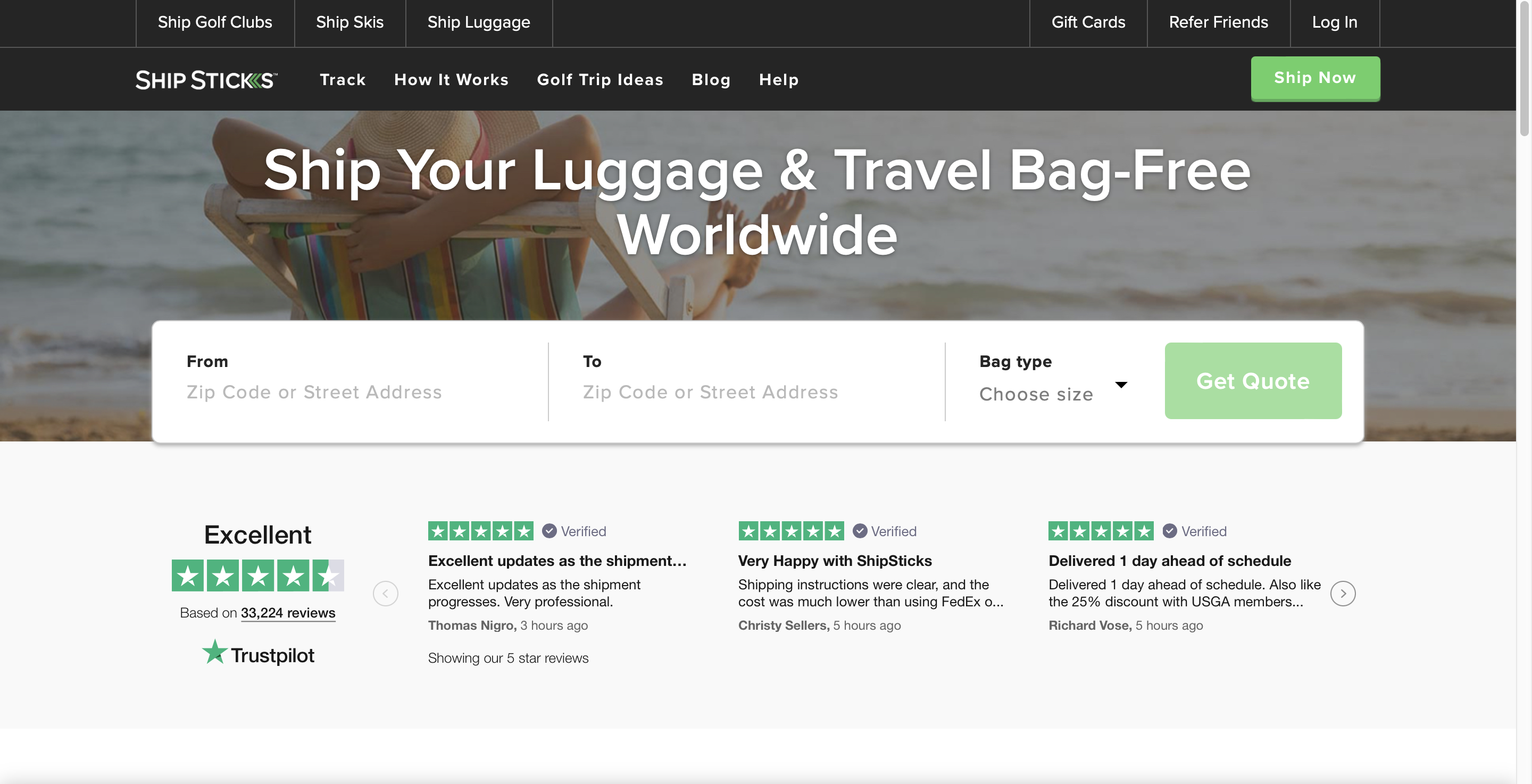Click the Excellent rating stars under Trustpilot score
Image resolution: width=1532 pixels, height=784 pixels.
click(x=258, y=575)
